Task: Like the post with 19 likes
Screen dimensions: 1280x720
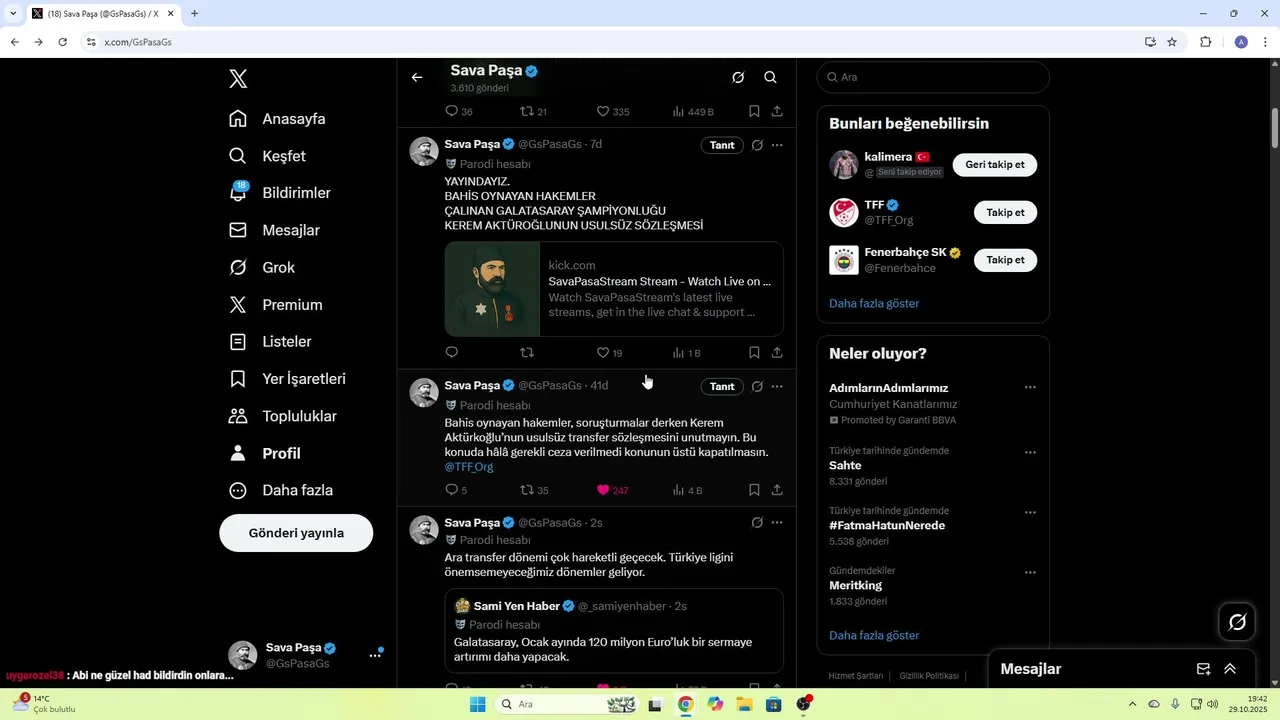Action: 610,353
